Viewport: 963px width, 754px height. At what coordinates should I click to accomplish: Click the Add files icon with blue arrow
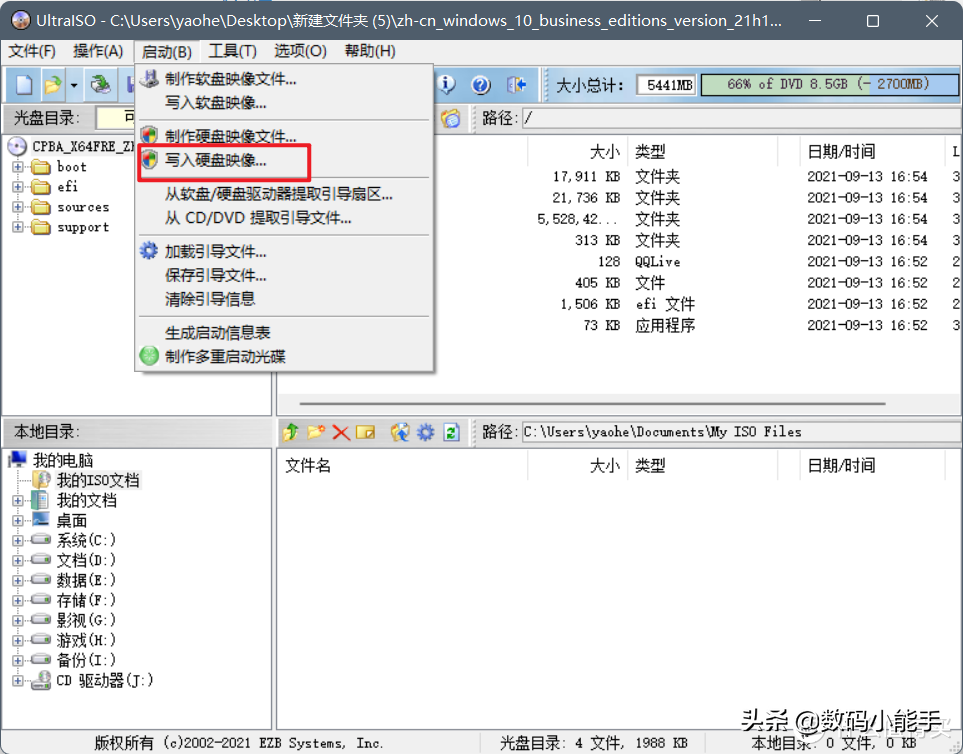400,432
